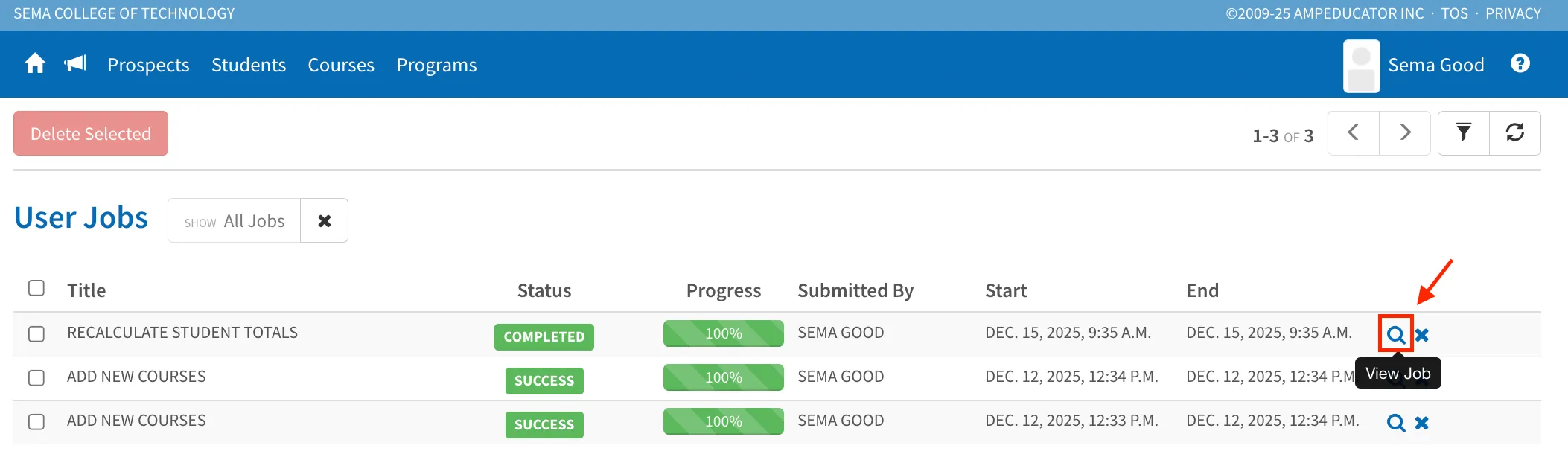Click the Delete Selected button
This screenshot has height=460, width=1568.
point(91,133)
